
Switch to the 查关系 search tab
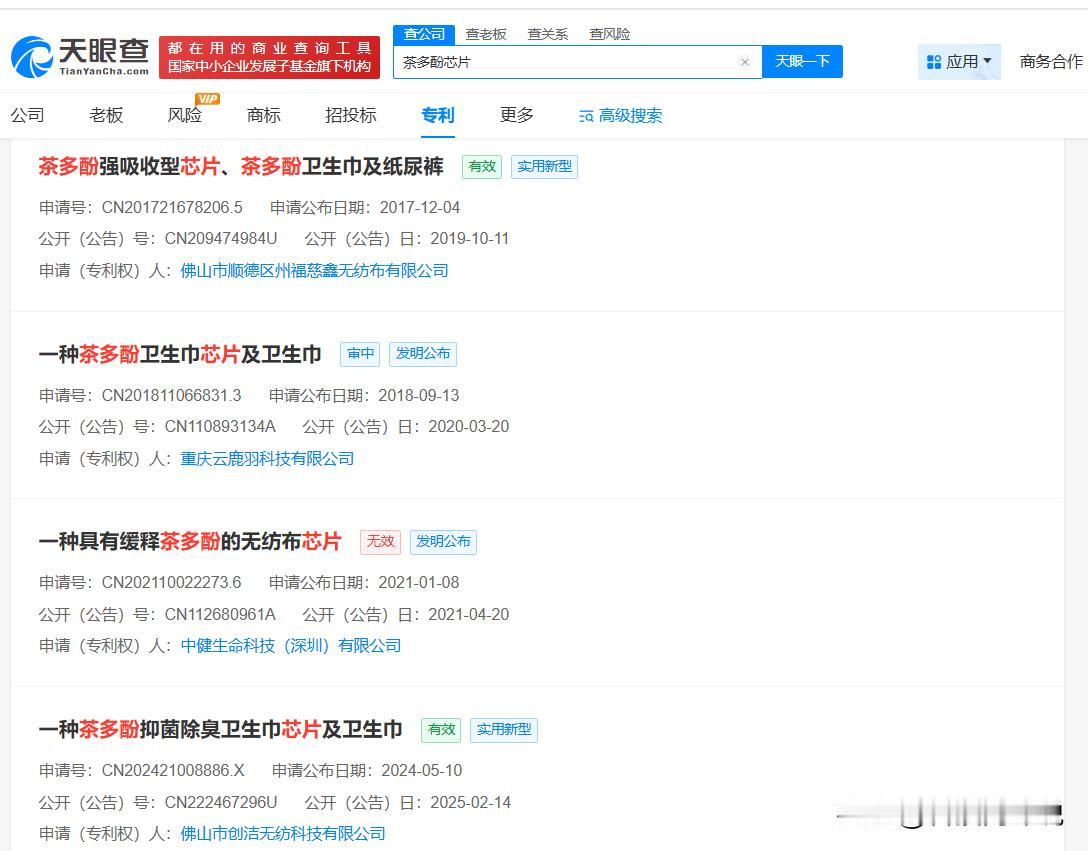coord(547,34)
